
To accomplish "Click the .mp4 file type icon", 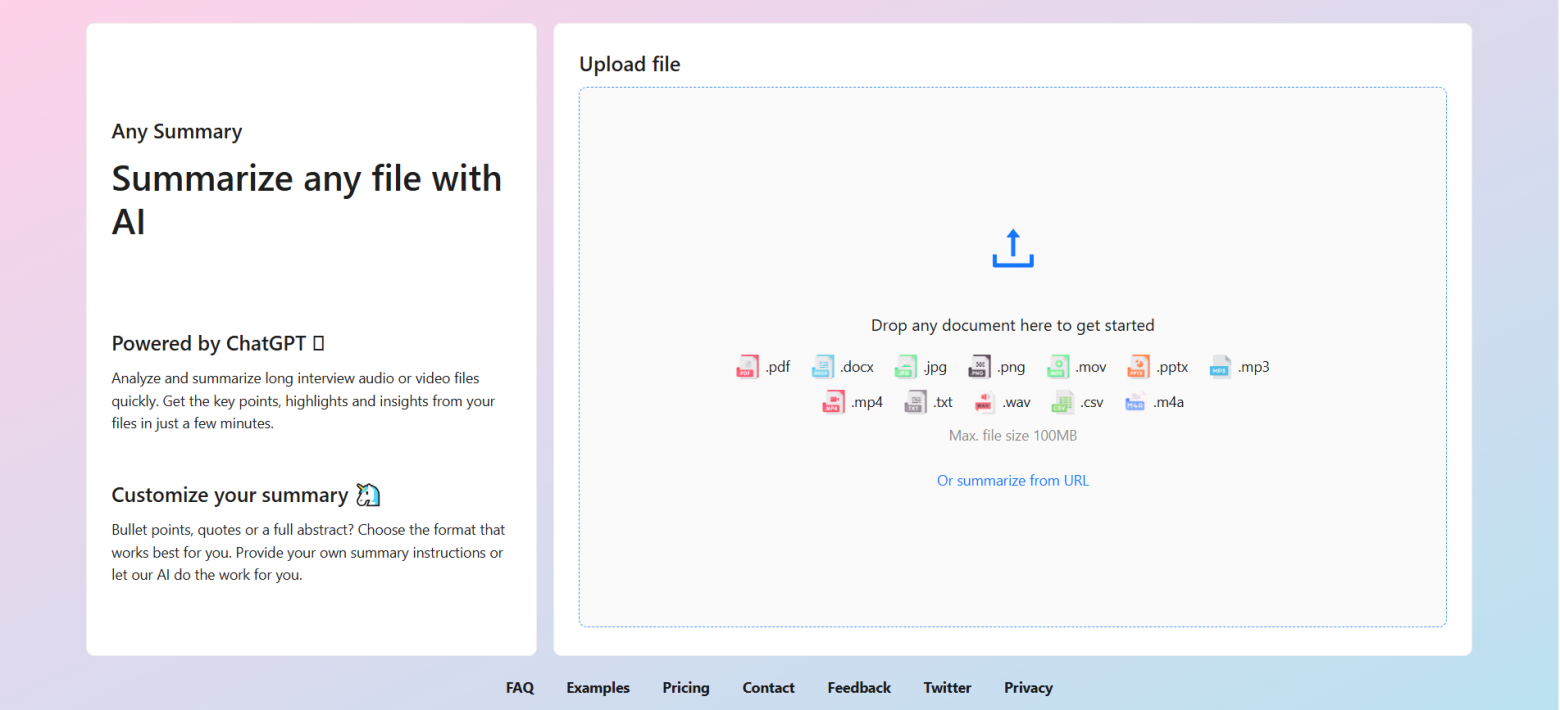I will click(x=833, y=403).
